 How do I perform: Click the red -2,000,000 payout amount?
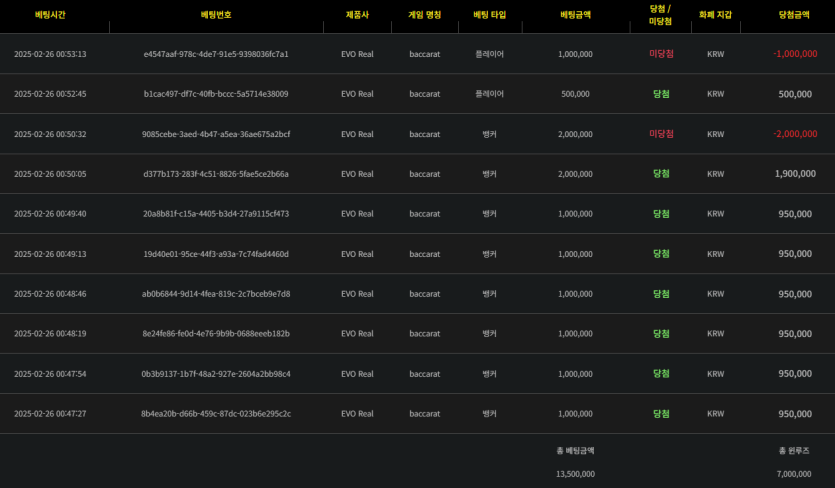tap(794, 134)
